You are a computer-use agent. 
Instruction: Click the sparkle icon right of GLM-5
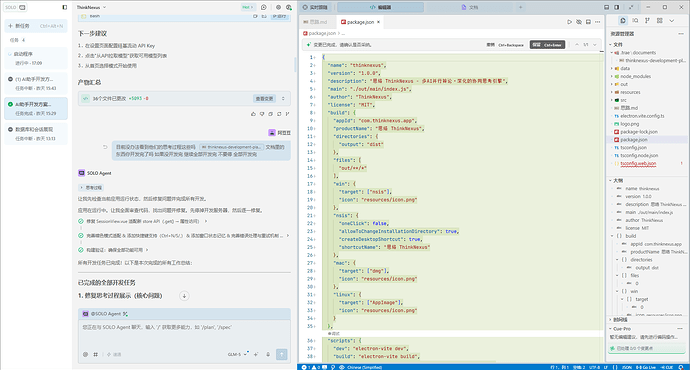pyautogui.click(x=256, y=354)
